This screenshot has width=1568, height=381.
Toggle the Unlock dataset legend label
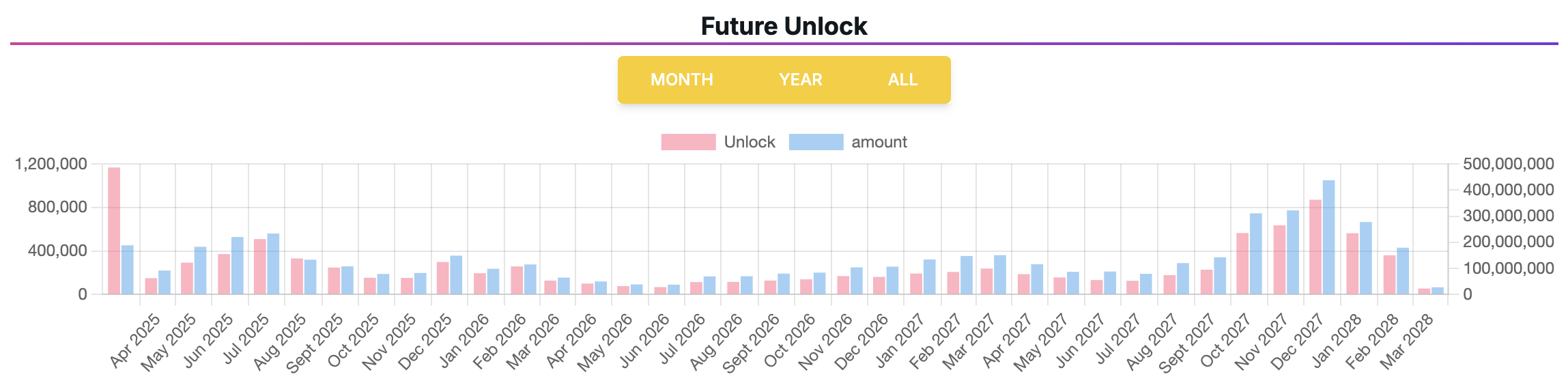749,142
